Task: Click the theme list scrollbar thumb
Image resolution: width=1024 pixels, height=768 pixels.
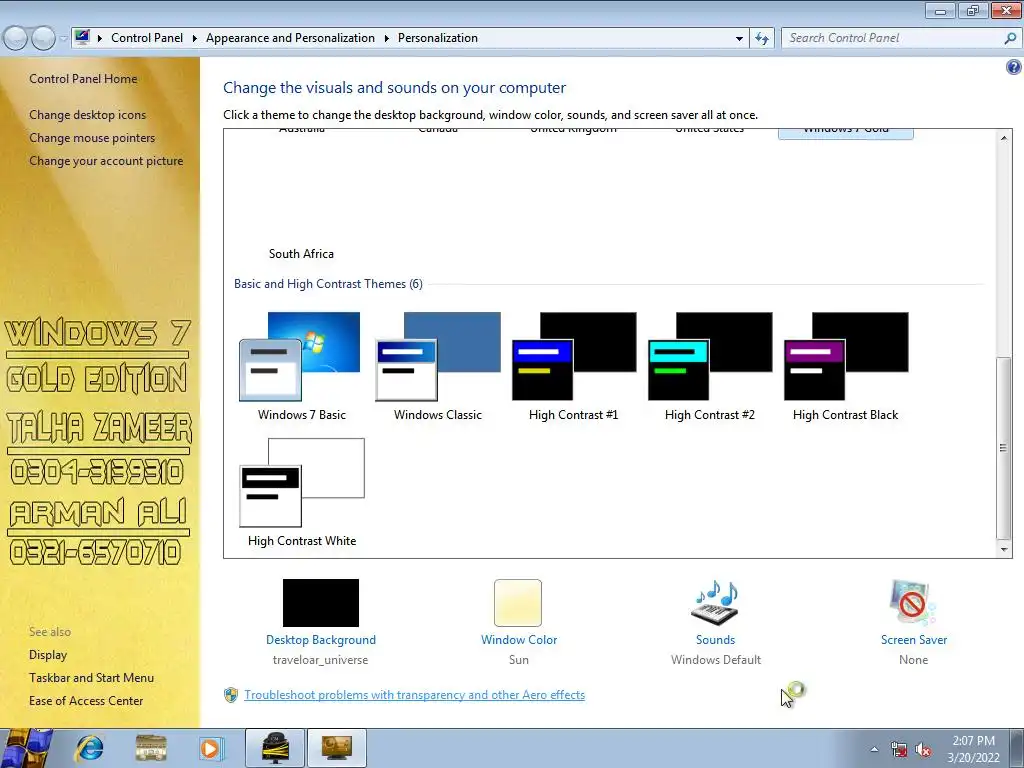Action: [1003, 447]
